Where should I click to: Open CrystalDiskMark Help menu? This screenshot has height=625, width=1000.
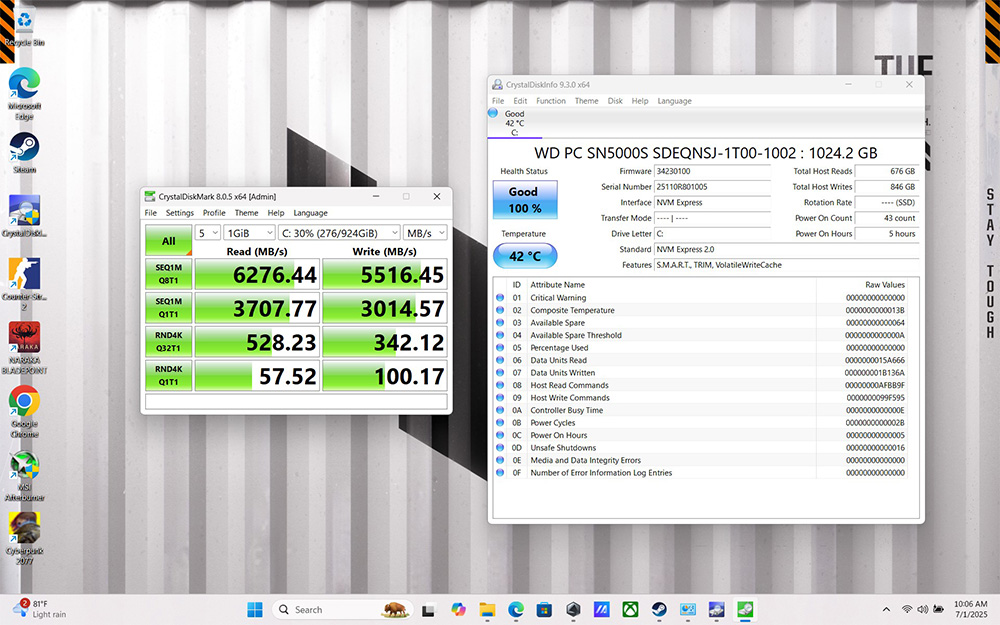click(276, 213)
